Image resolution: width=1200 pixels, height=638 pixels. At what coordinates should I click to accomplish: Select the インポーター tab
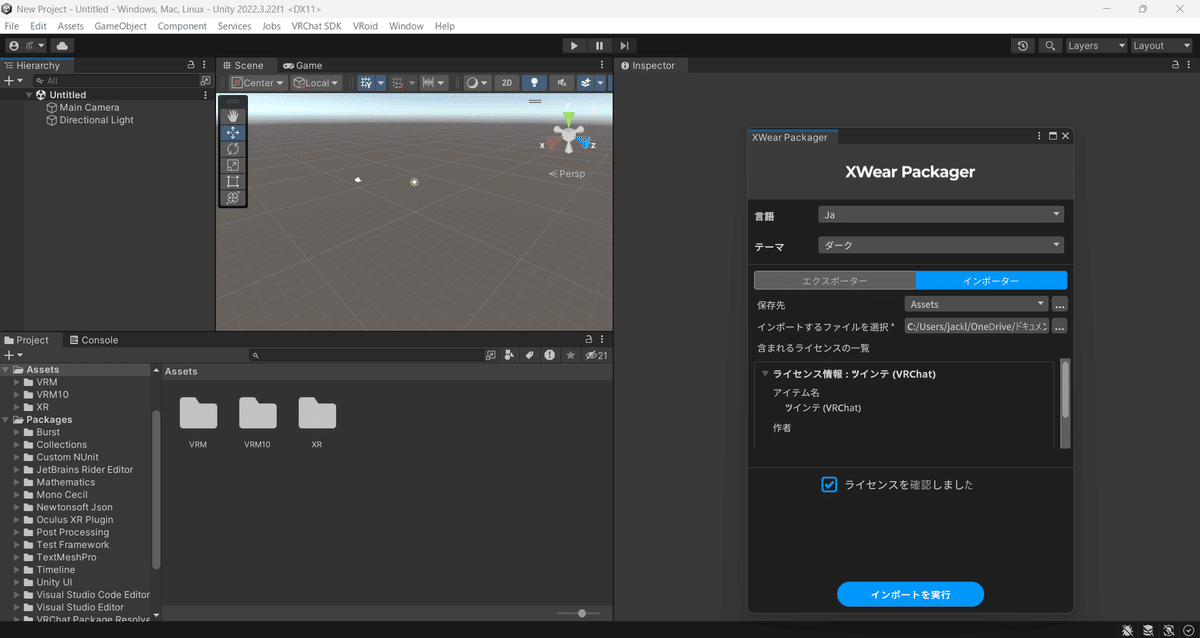(991, 281)
